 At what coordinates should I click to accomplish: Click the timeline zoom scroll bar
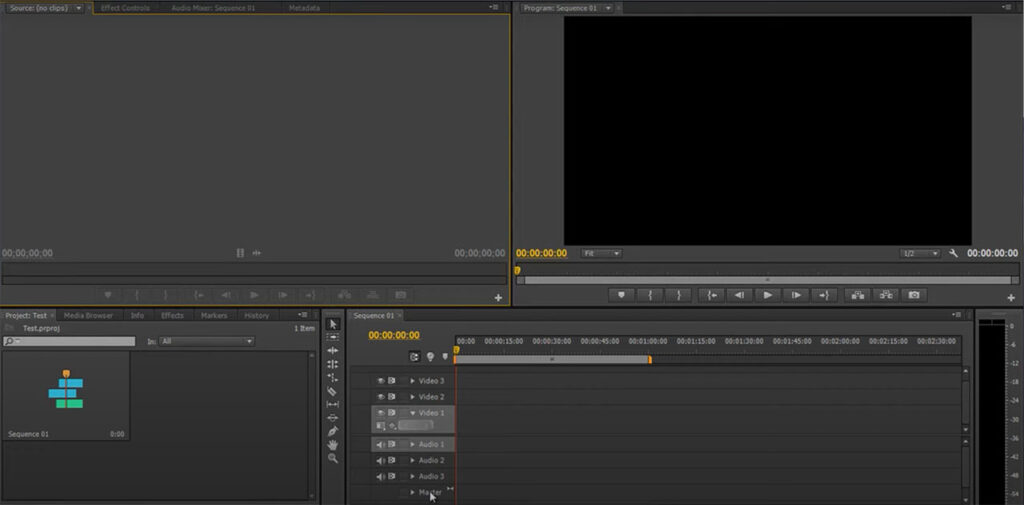(552, 359)
